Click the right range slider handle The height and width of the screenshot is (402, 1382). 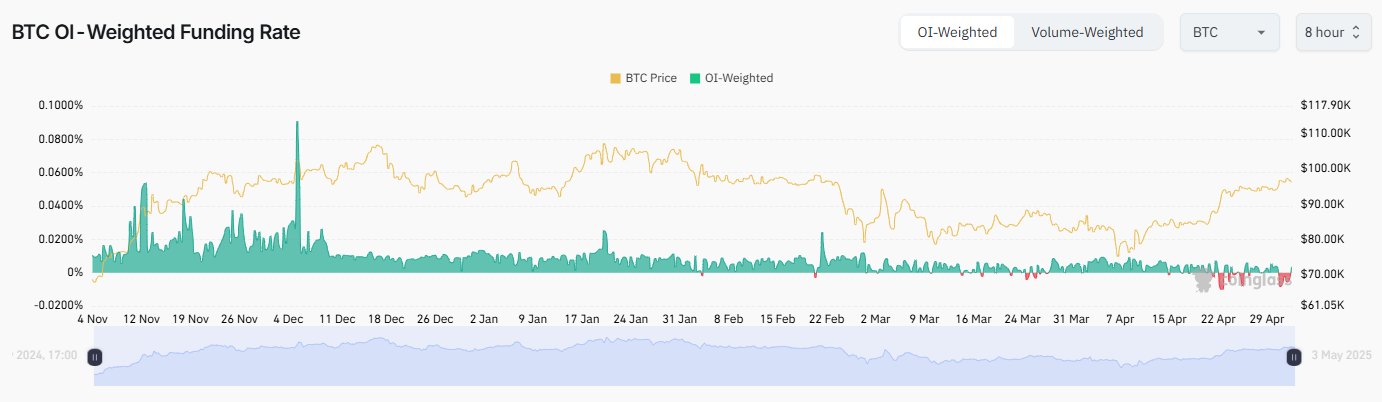tap(1293, 356)
